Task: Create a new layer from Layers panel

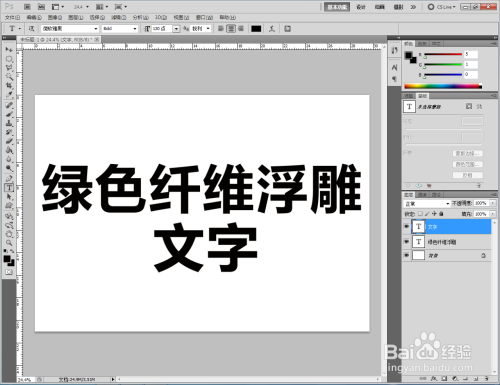Action: pos(476,379)
